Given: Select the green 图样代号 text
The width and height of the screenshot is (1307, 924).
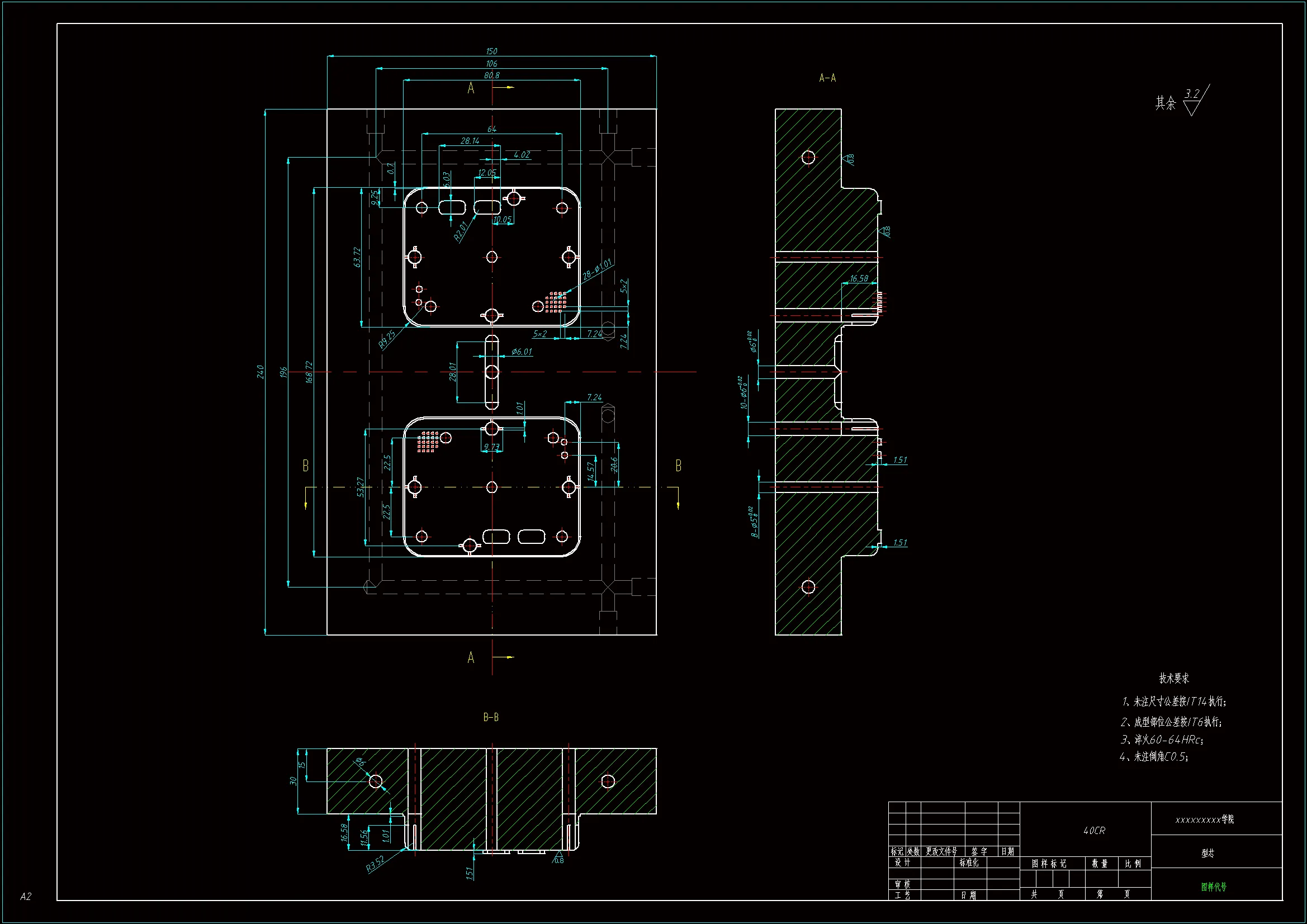Looking at the screenshot, I should [1214, 887].
